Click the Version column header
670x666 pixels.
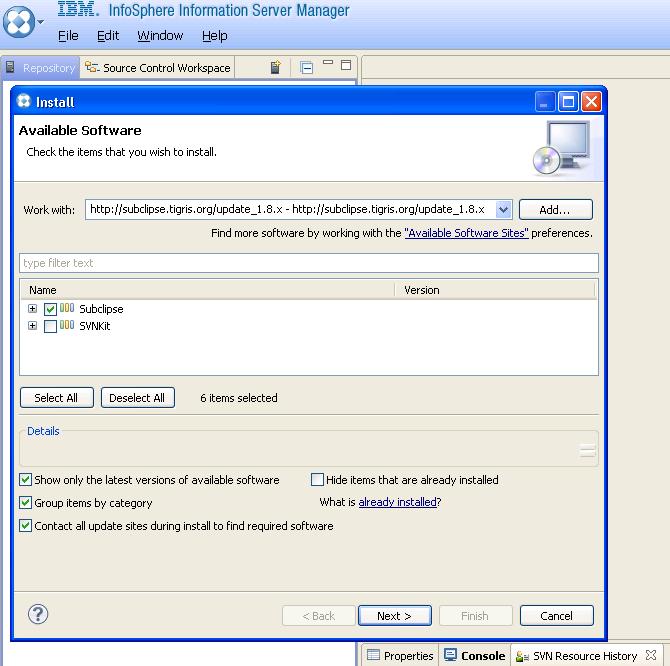(495, 290)
